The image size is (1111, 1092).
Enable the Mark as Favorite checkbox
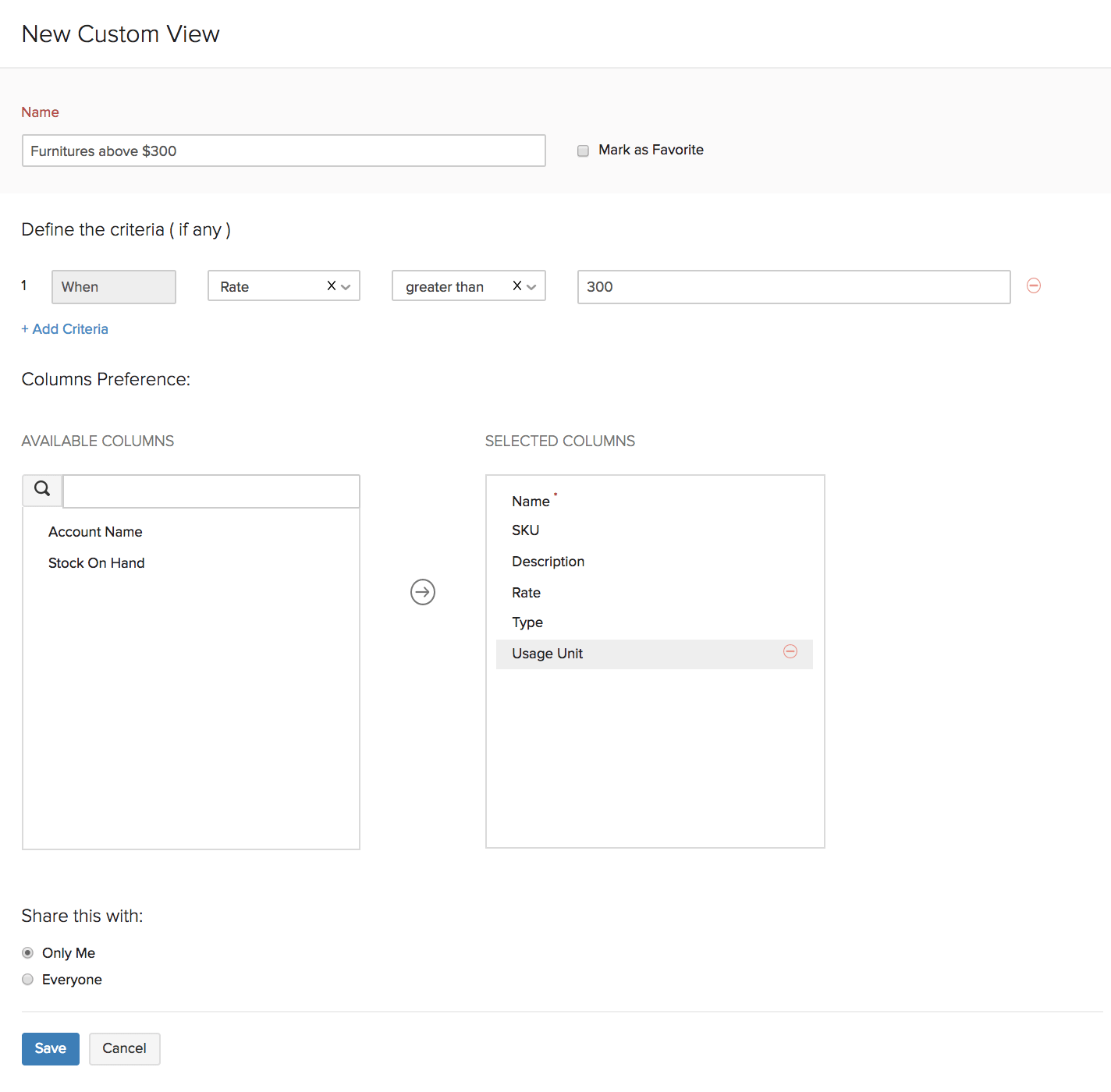click(583, 151)
